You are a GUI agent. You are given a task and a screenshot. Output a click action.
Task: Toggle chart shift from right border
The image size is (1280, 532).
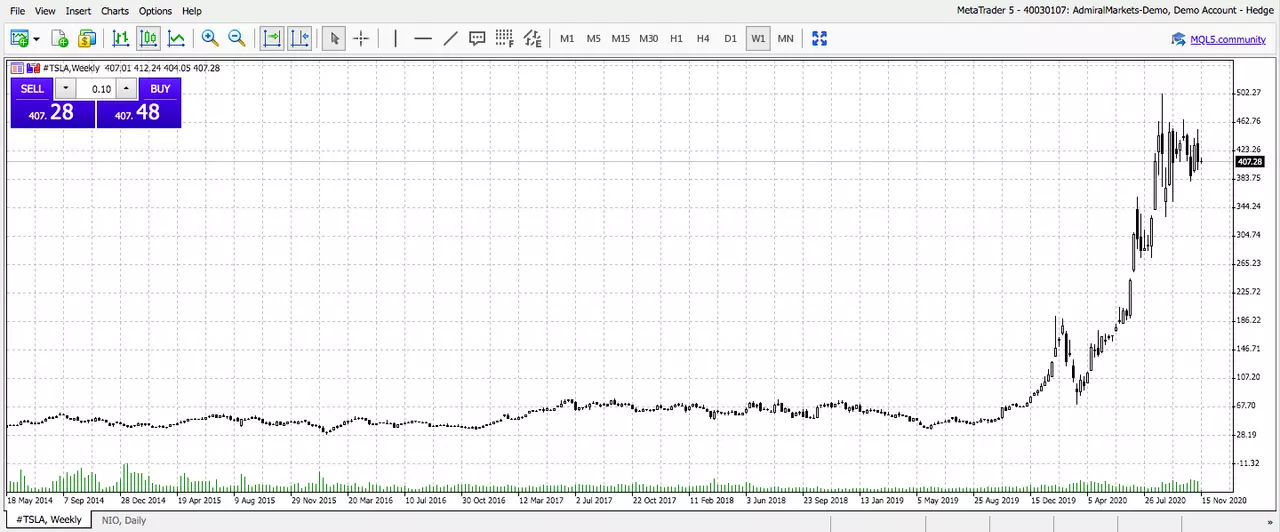pyautogui.click(x=300, y=39)
